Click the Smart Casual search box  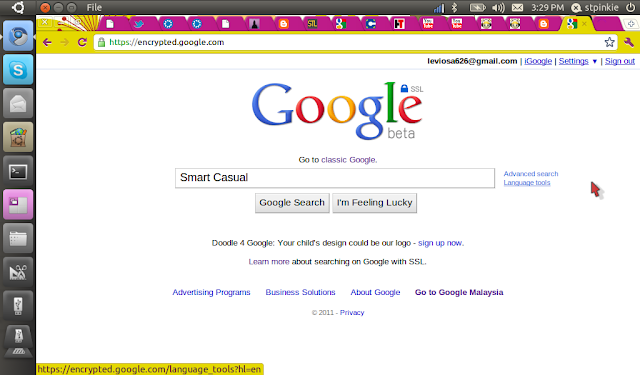tap(335, 178)
